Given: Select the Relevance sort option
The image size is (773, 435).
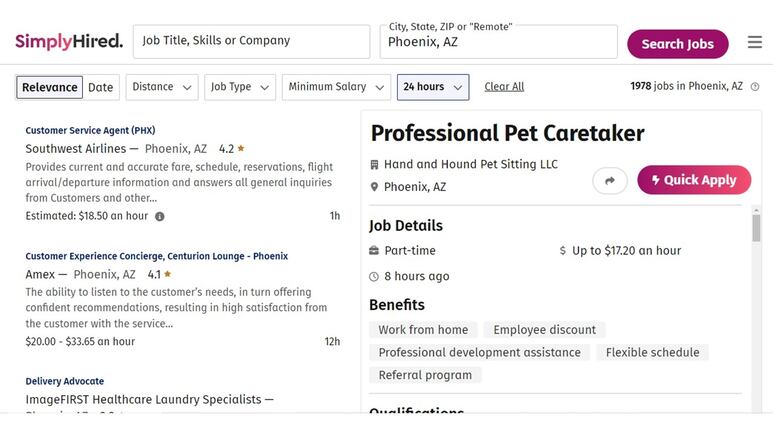Looking at the screenshot, I should (x=49, y=87).
